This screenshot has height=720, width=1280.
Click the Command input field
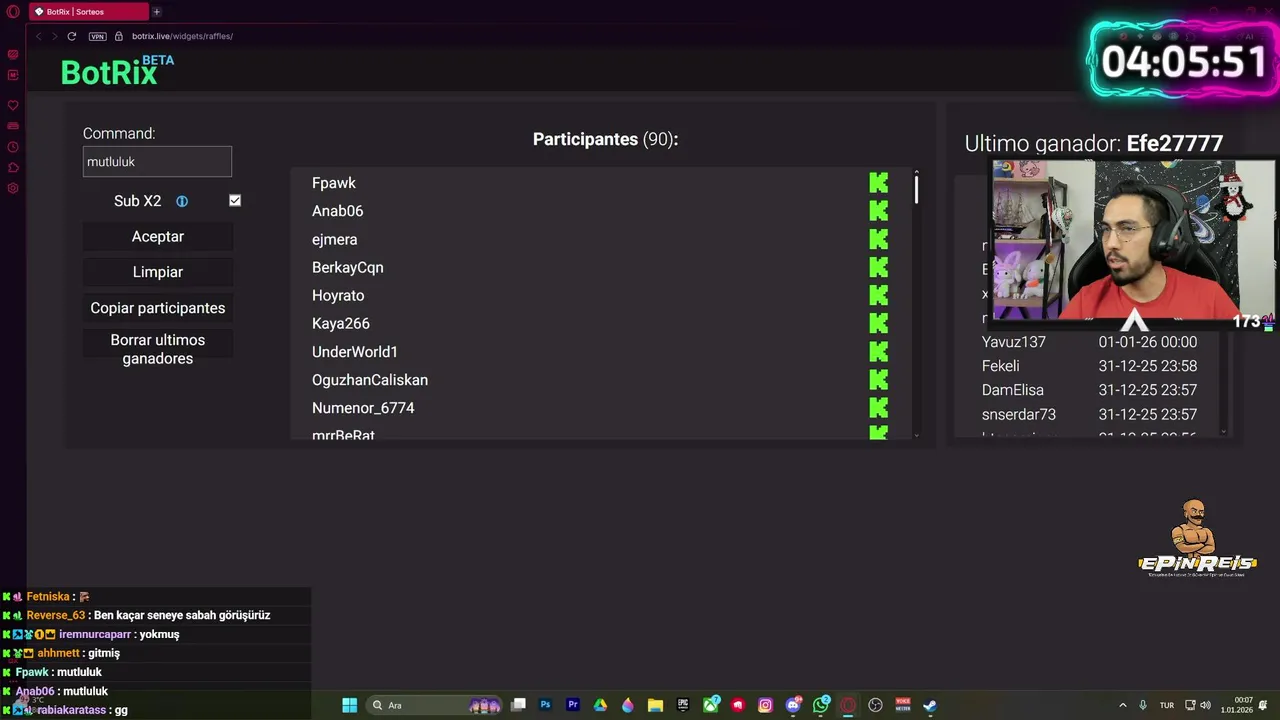coord(157,162)
